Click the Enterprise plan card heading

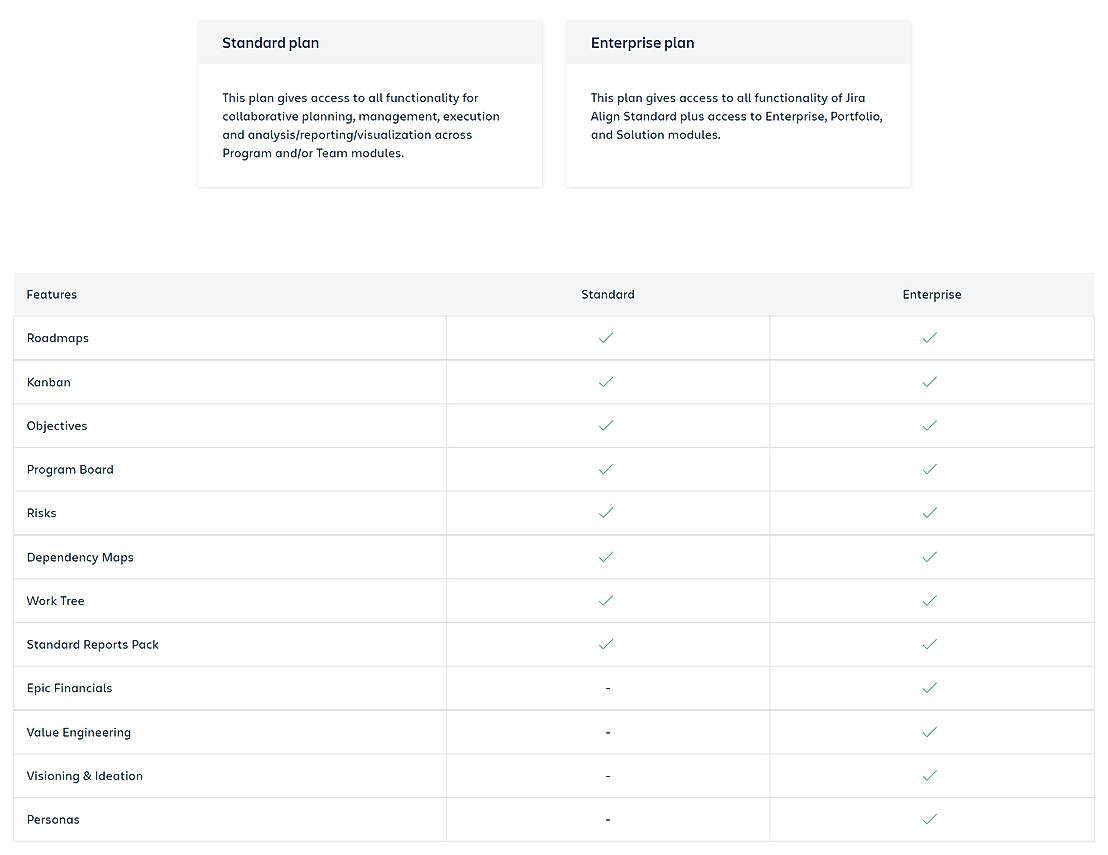pyautogui.click(x=642, y=43)
